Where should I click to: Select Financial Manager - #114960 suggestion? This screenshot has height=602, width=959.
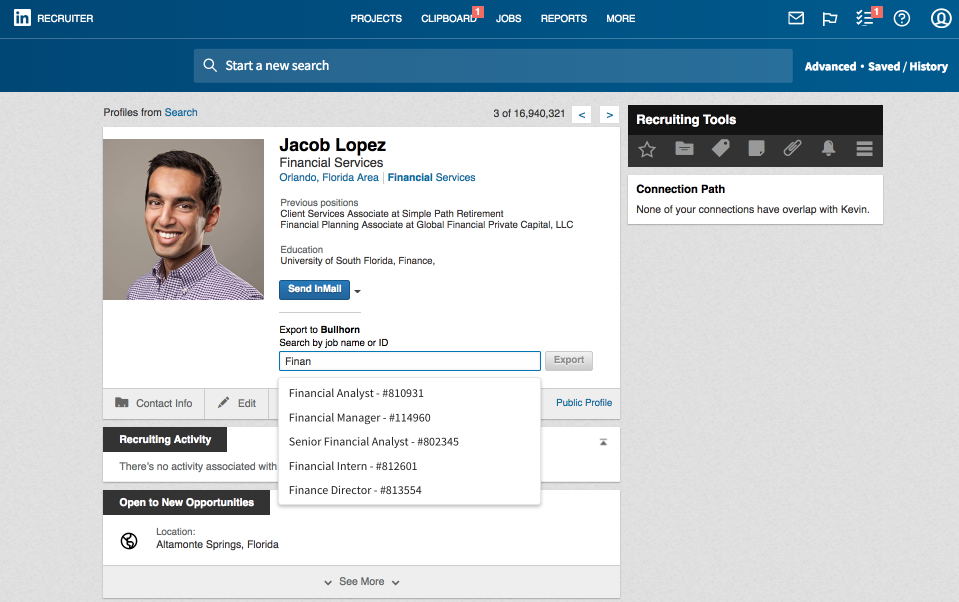(x=409, y=418)
